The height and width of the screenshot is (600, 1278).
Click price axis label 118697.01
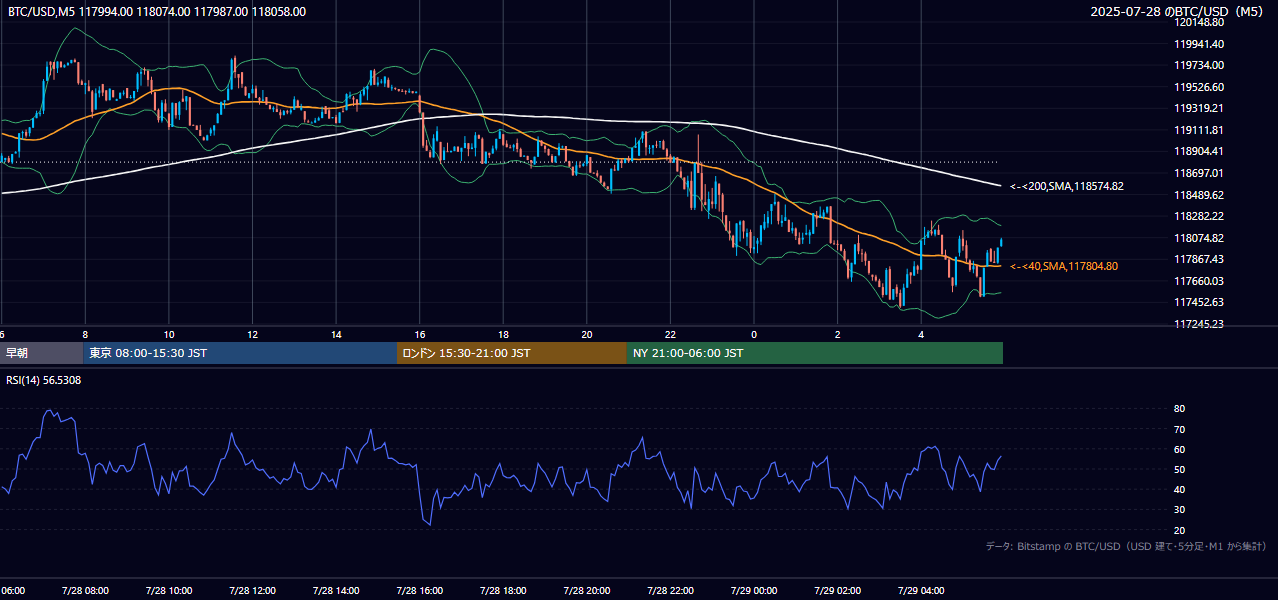point(1199,173)
